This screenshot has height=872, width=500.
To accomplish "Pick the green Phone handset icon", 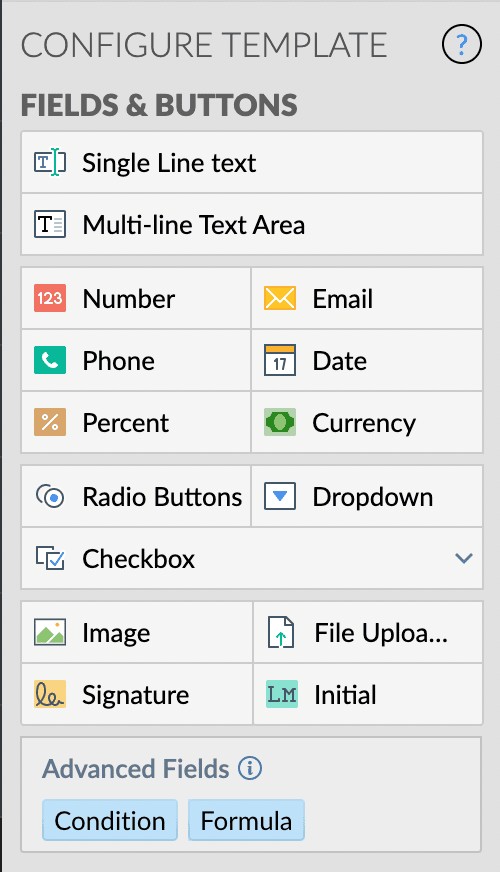I will tap(50, 360).
